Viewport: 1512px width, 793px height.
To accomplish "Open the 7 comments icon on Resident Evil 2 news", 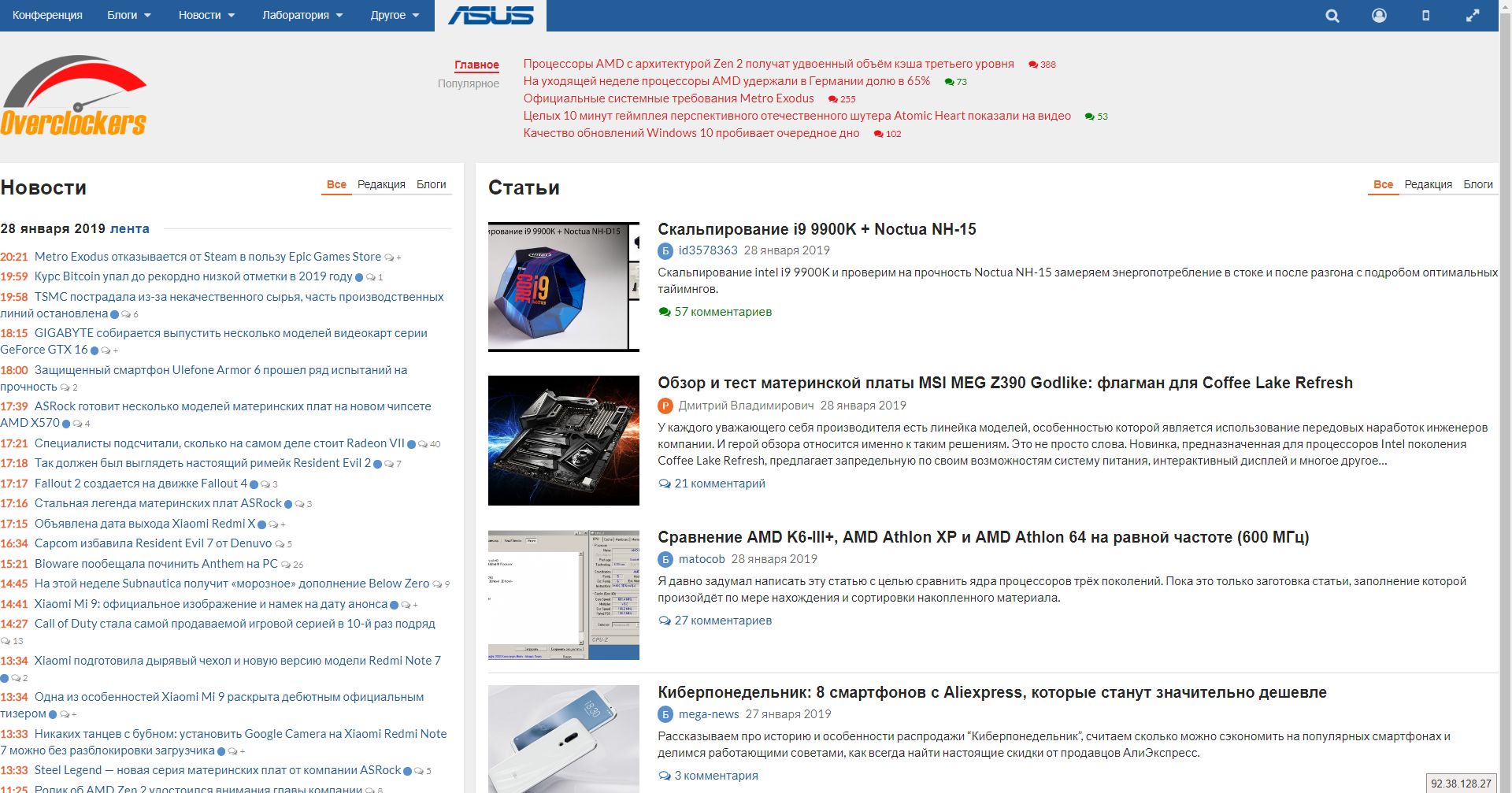I will 392,464.
